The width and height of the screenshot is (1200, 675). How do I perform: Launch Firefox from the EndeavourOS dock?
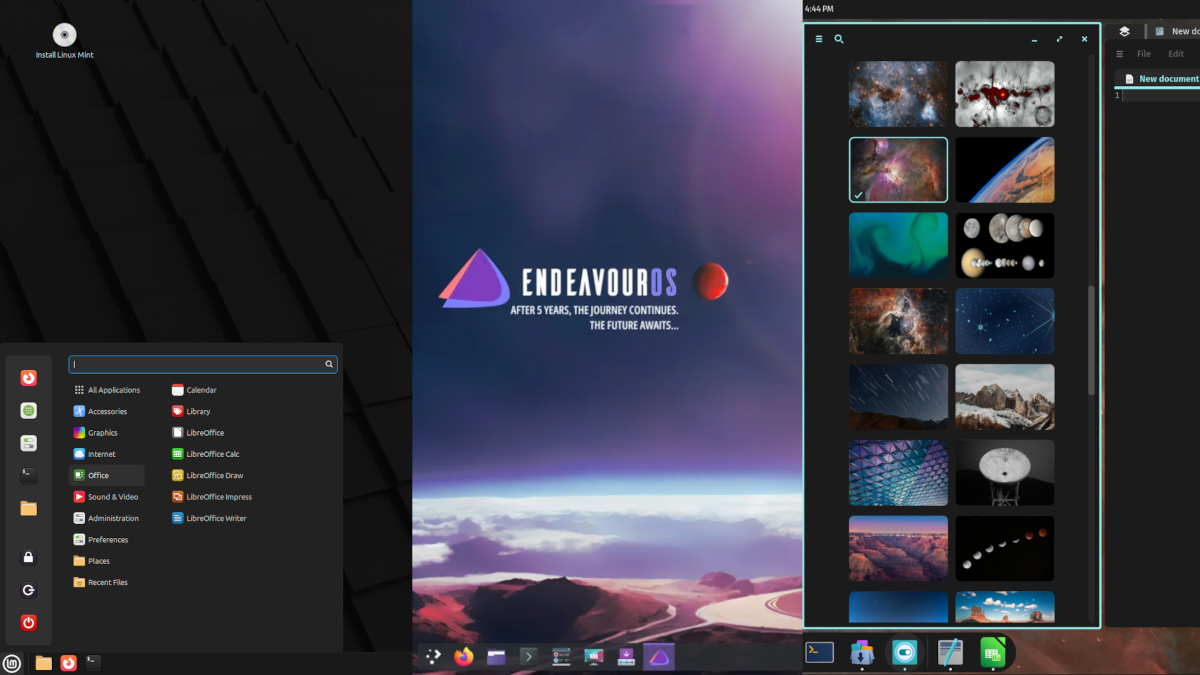pyautogui.click(x=464, y=657)
